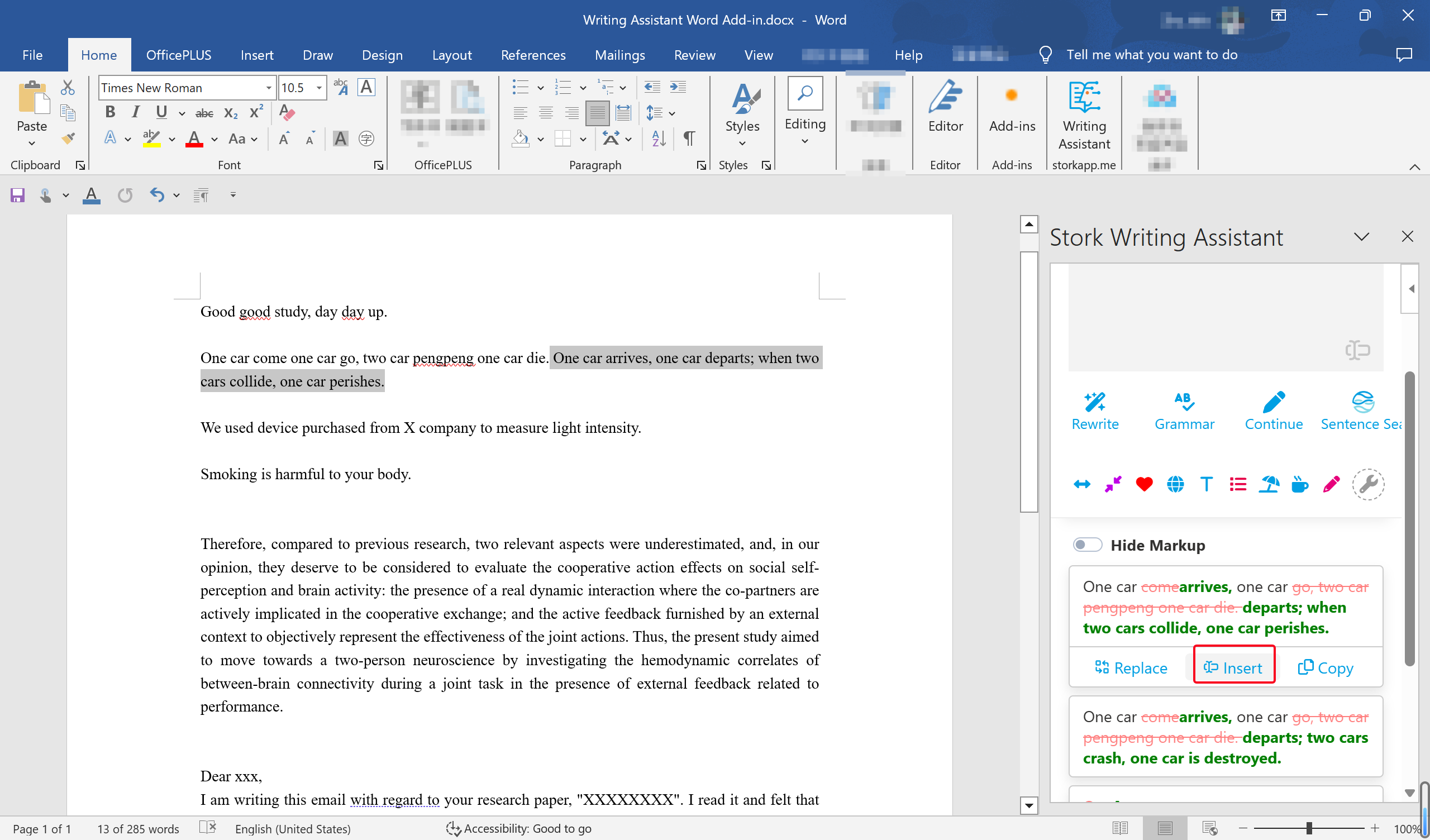Click the Tell me what you want field
The width and height of the screenshot is (1430, 840).
pos(1151,55)
